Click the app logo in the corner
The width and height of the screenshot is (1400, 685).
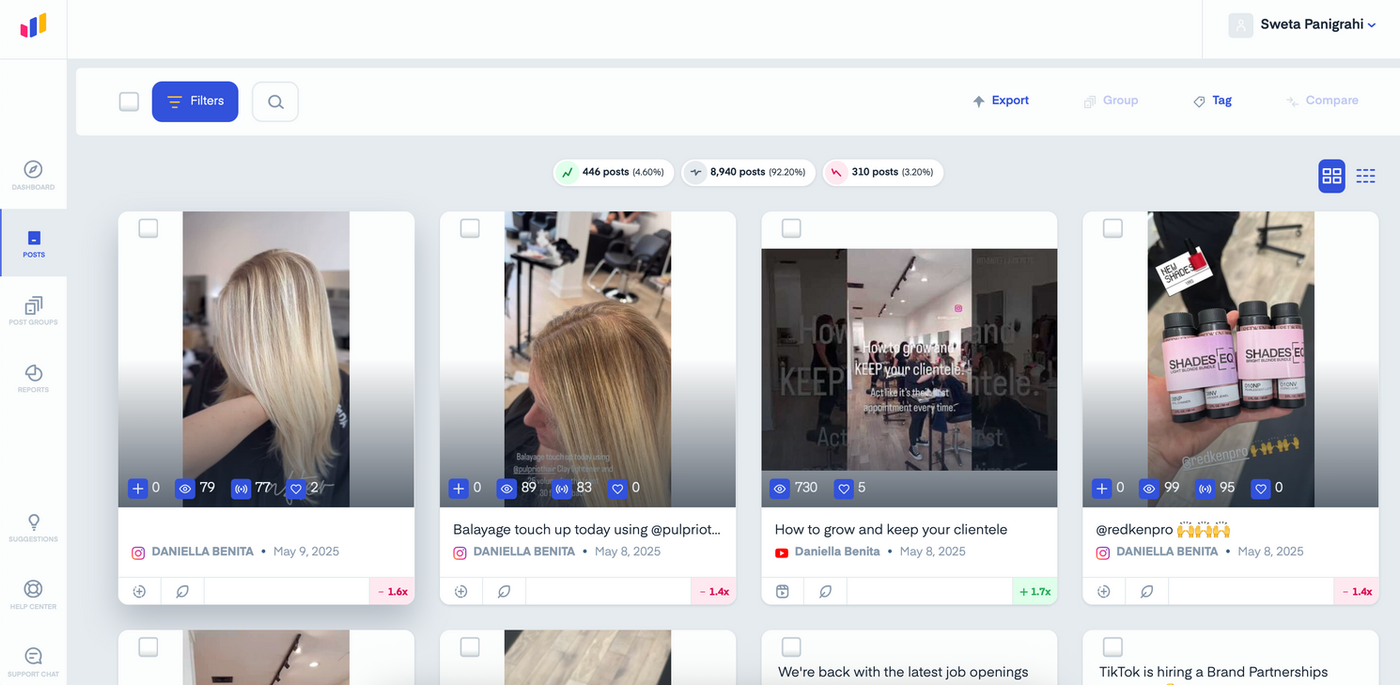tap(33, 26)
